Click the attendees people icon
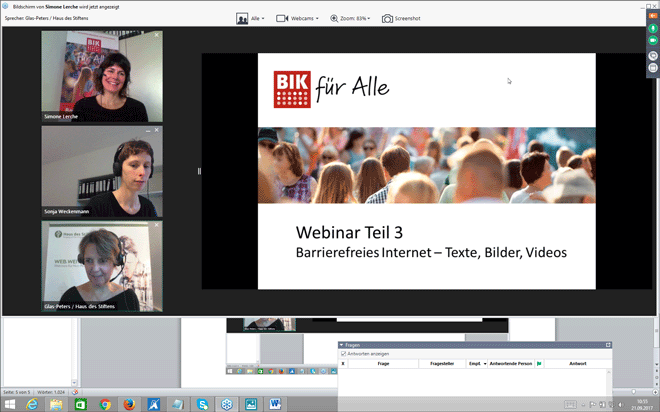The height and width of the screenshot is (412, 660). pyautogui.click(x=242, y=19)
